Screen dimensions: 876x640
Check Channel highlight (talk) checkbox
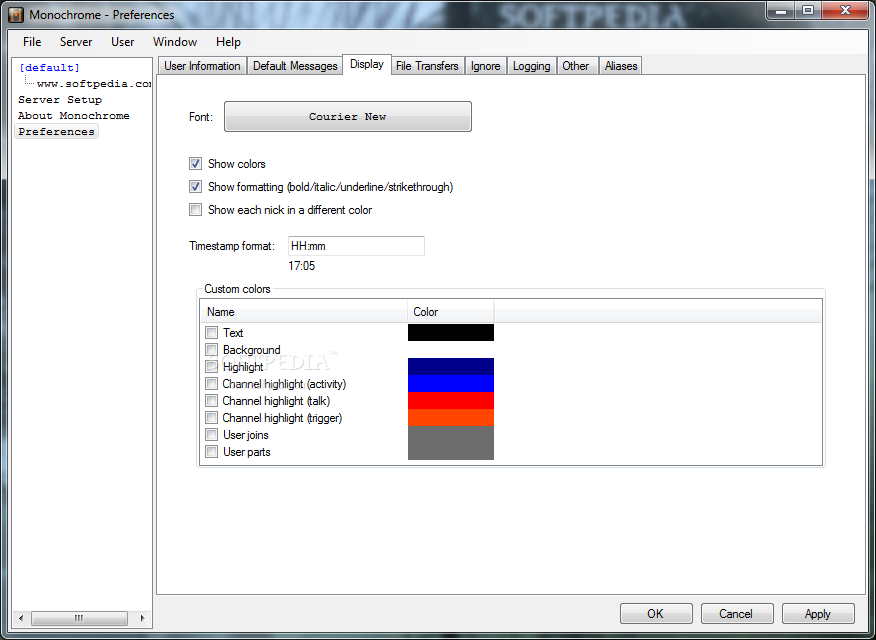coord(211,400)
